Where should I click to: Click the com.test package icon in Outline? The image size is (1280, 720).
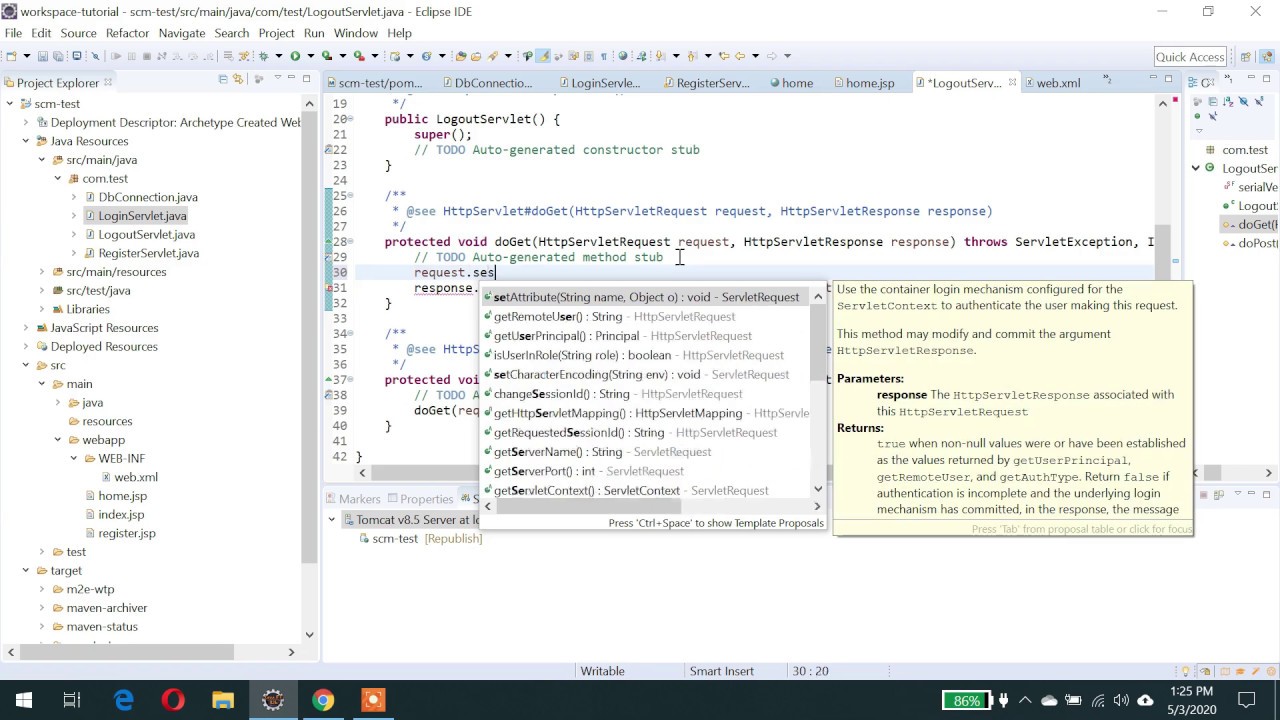coord(1212,149)
